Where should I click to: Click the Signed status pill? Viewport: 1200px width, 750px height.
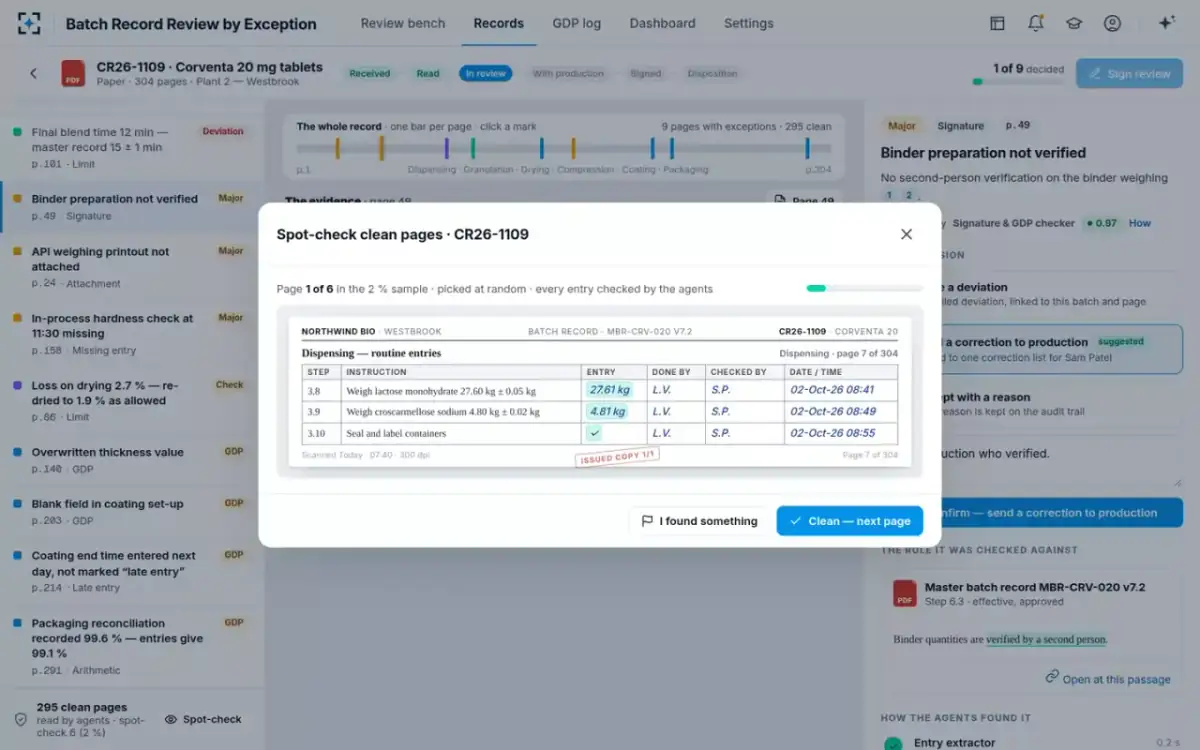646,73
